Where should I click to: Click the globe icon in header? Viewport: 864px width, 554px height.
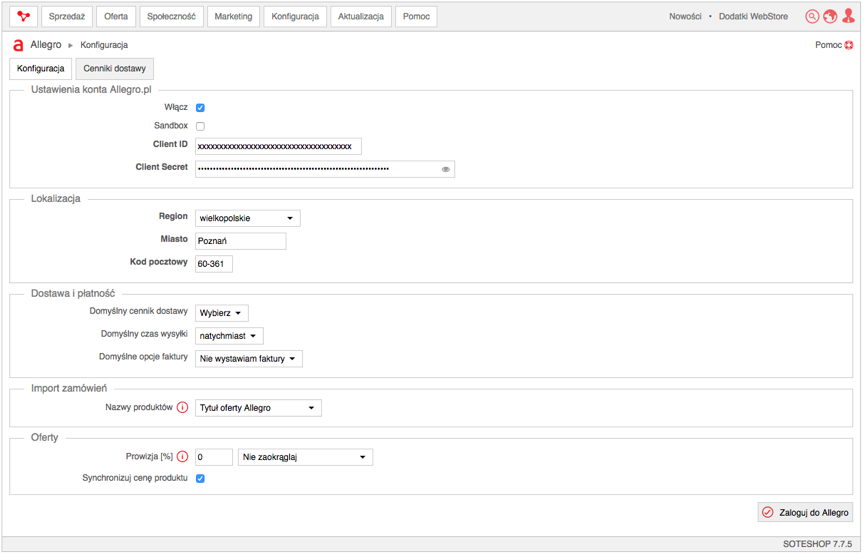point(830,17)
